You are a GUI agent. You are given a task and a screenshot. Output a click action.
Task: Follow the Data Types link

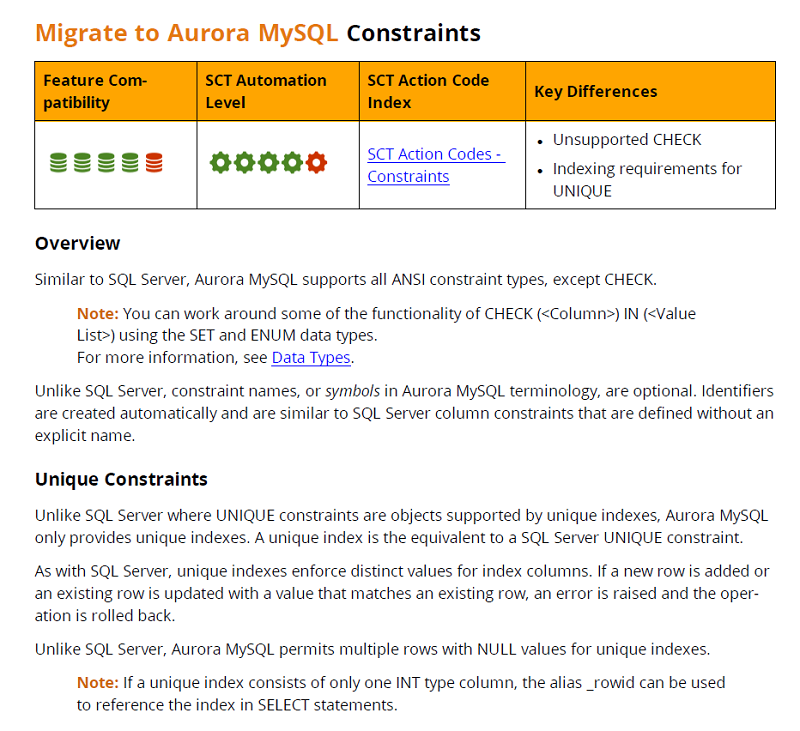311,358
